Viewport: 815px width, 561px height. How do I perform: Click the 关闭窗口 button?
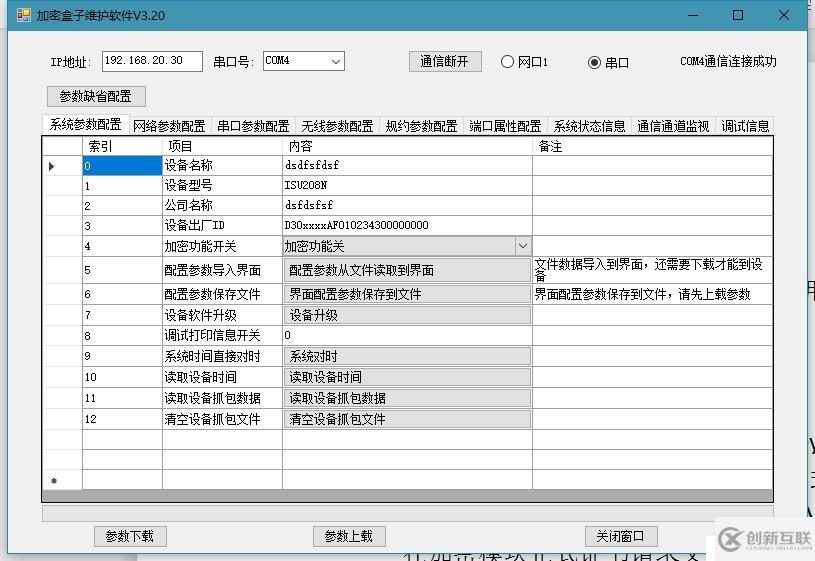(621, 536)
